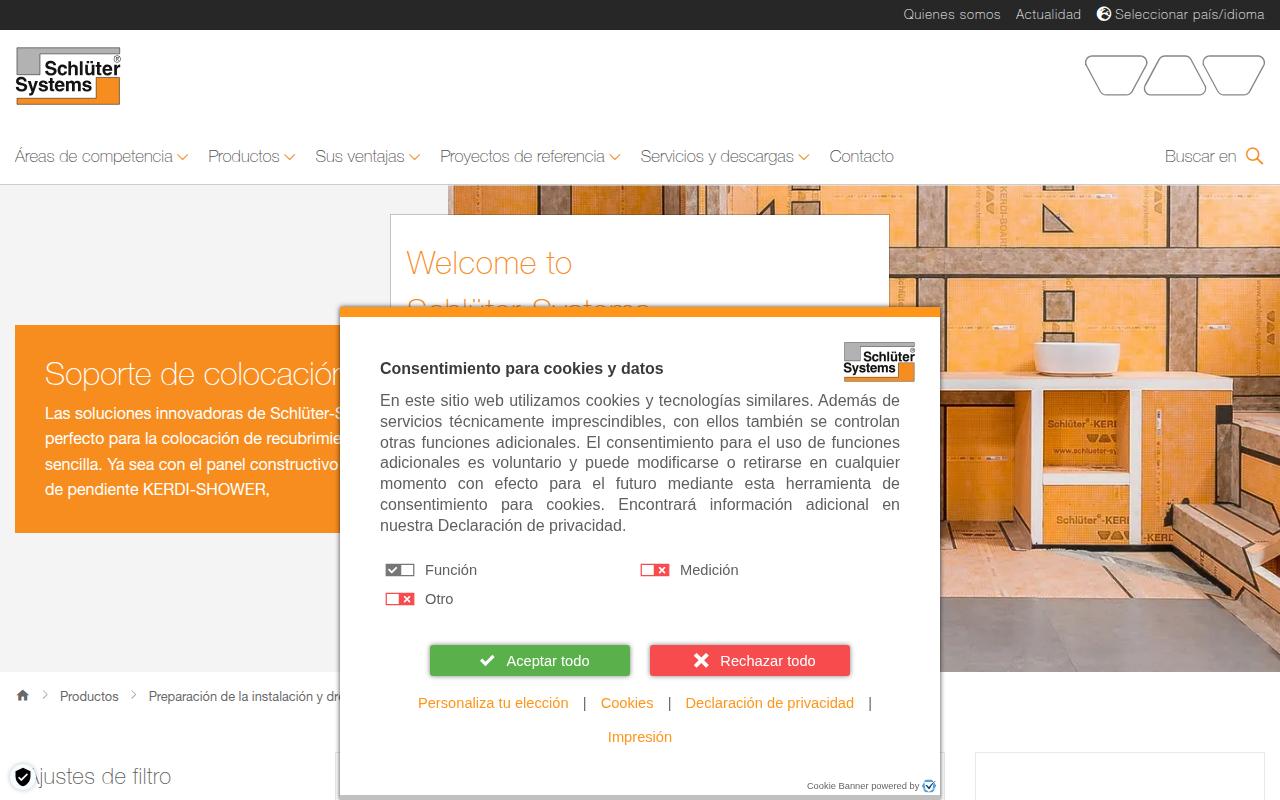Toggle the Otro consent switch
Image resolution: width=1280 pixels, height=800 pixels.
[400, 599]
